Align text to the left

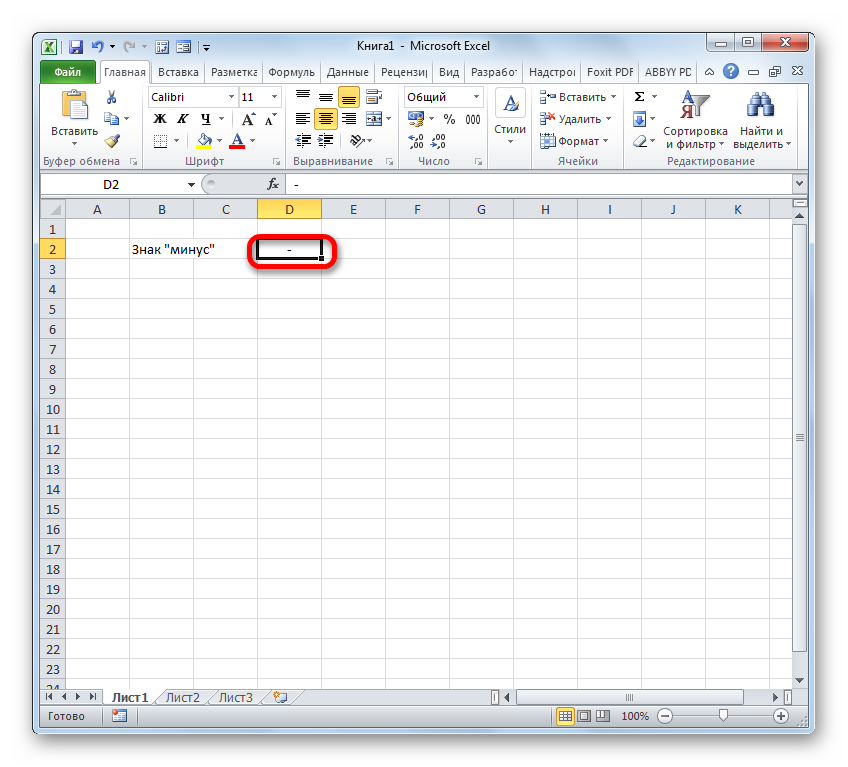click(x=303, y=118)
